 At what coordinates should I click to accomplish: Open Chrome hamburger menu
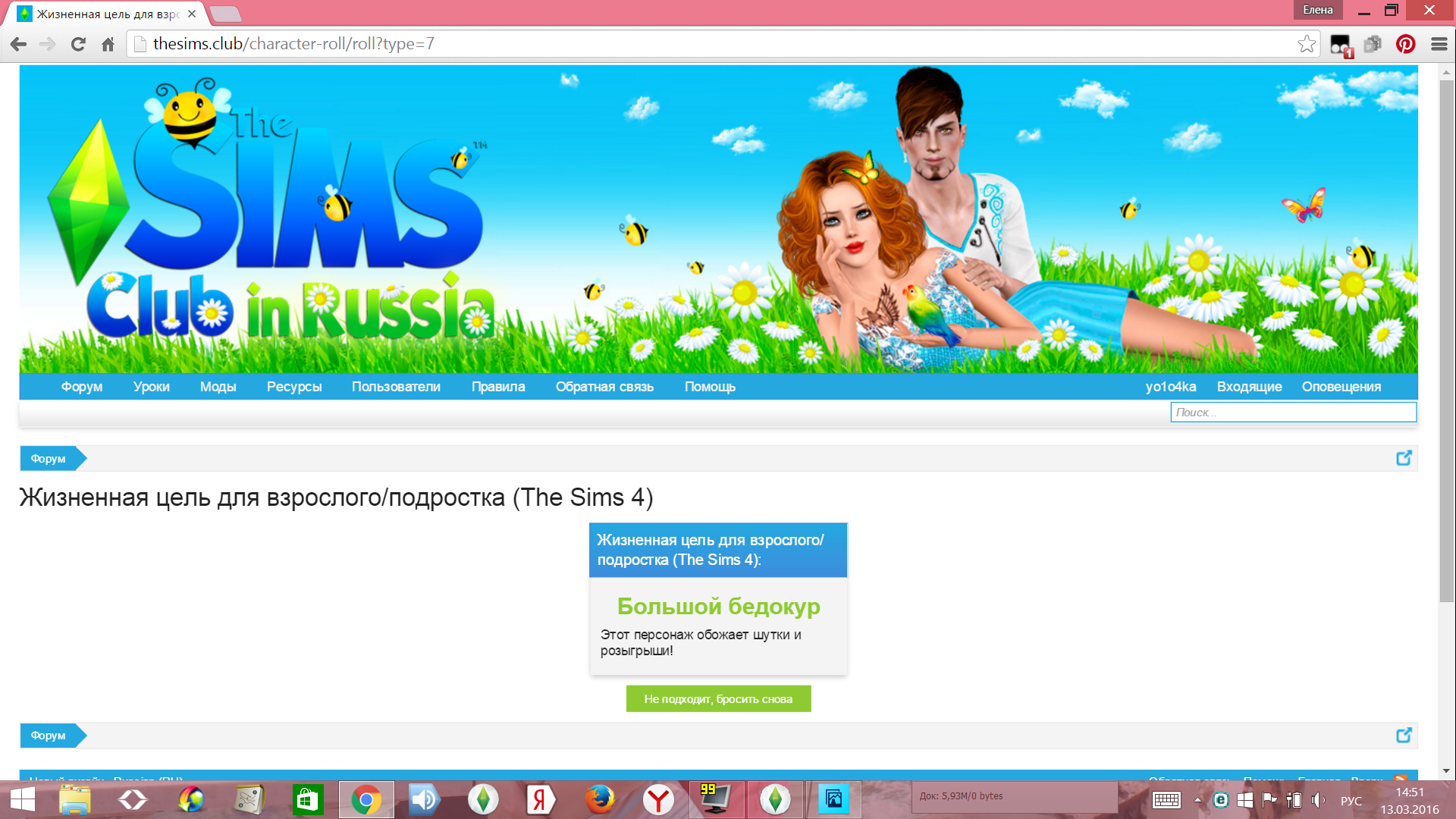pyautogui.click(x=1439, y=44)
